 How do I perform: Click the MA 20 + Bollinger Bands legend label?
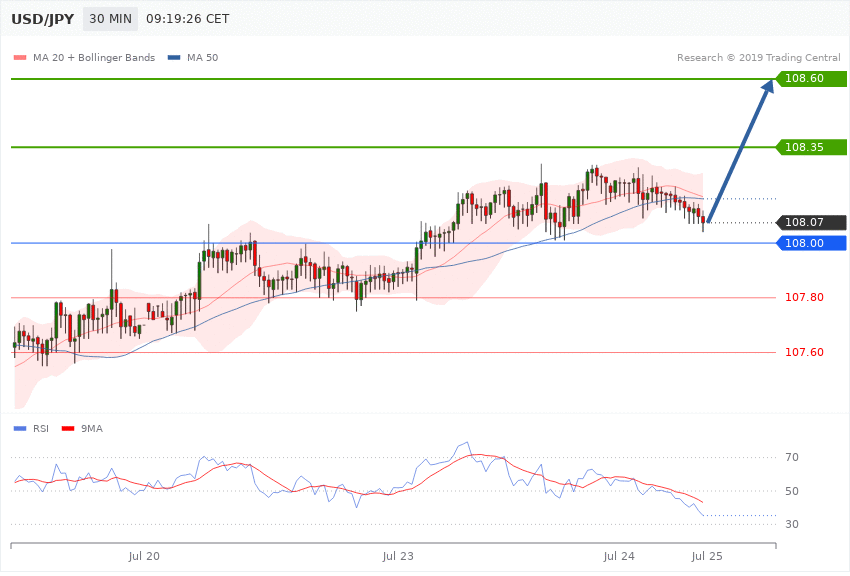click(94, 57)
